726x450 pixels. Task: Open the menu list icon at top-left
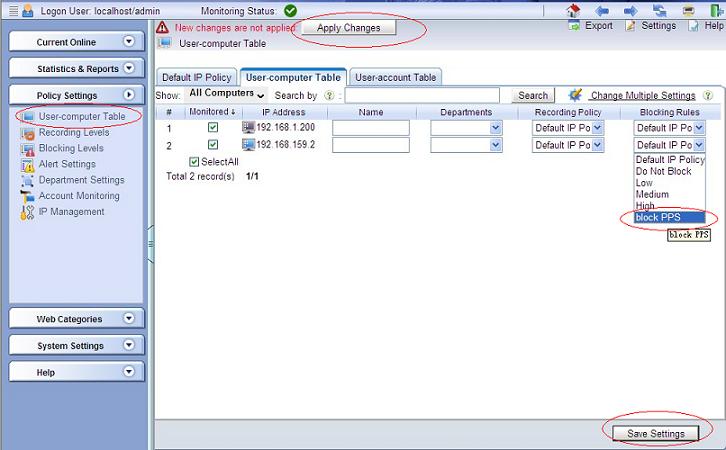coord(14,10)
